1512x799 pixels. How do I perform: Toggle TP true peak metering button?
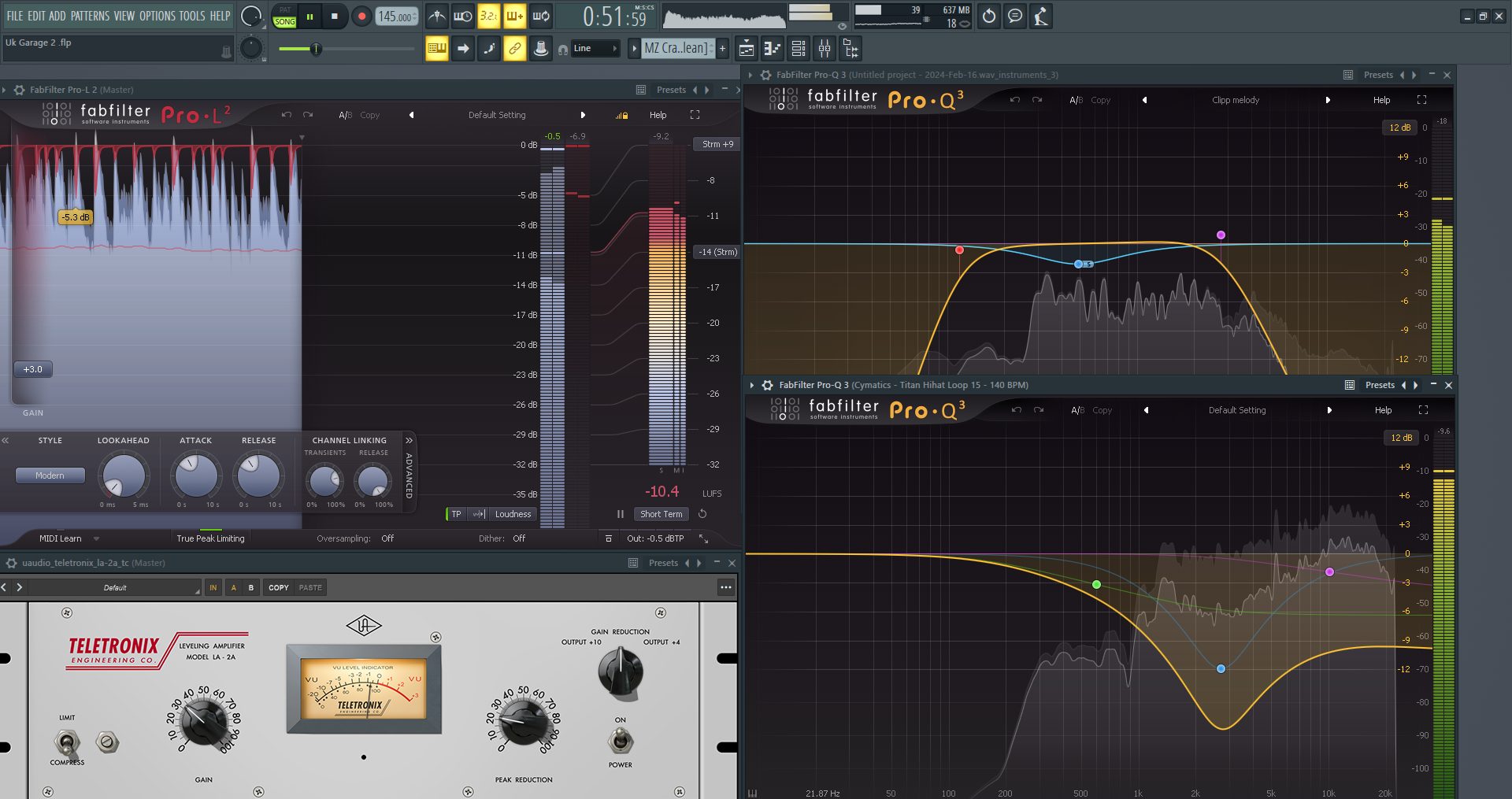(x=456, y=514)
